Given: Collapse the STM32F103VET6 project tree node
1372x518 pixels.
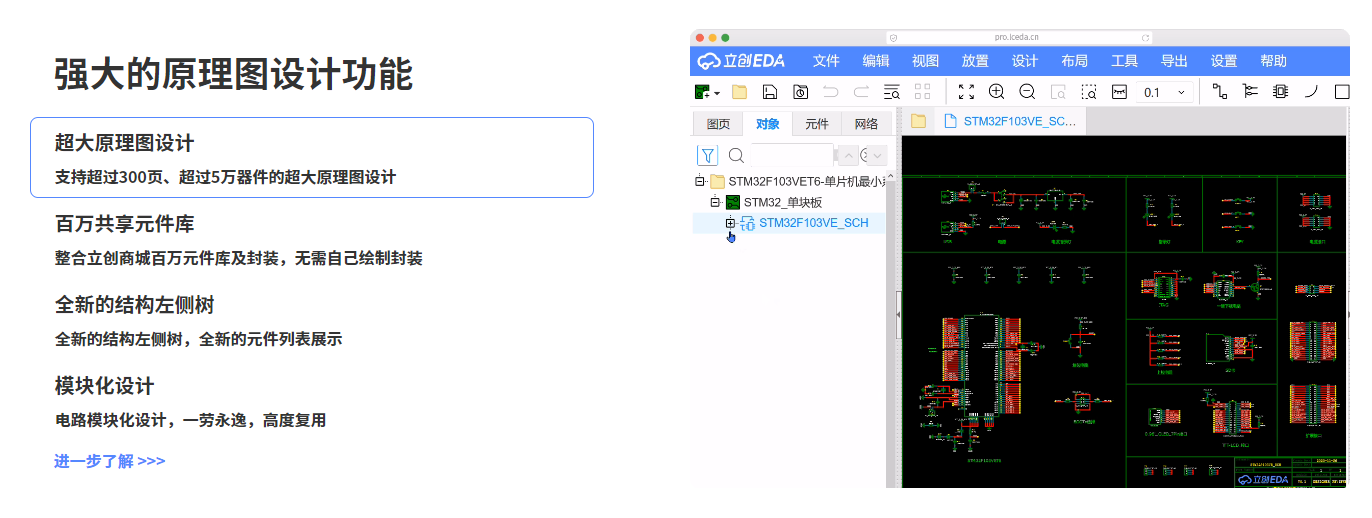Looking at the screenshot, I should [x=700, y=181].
